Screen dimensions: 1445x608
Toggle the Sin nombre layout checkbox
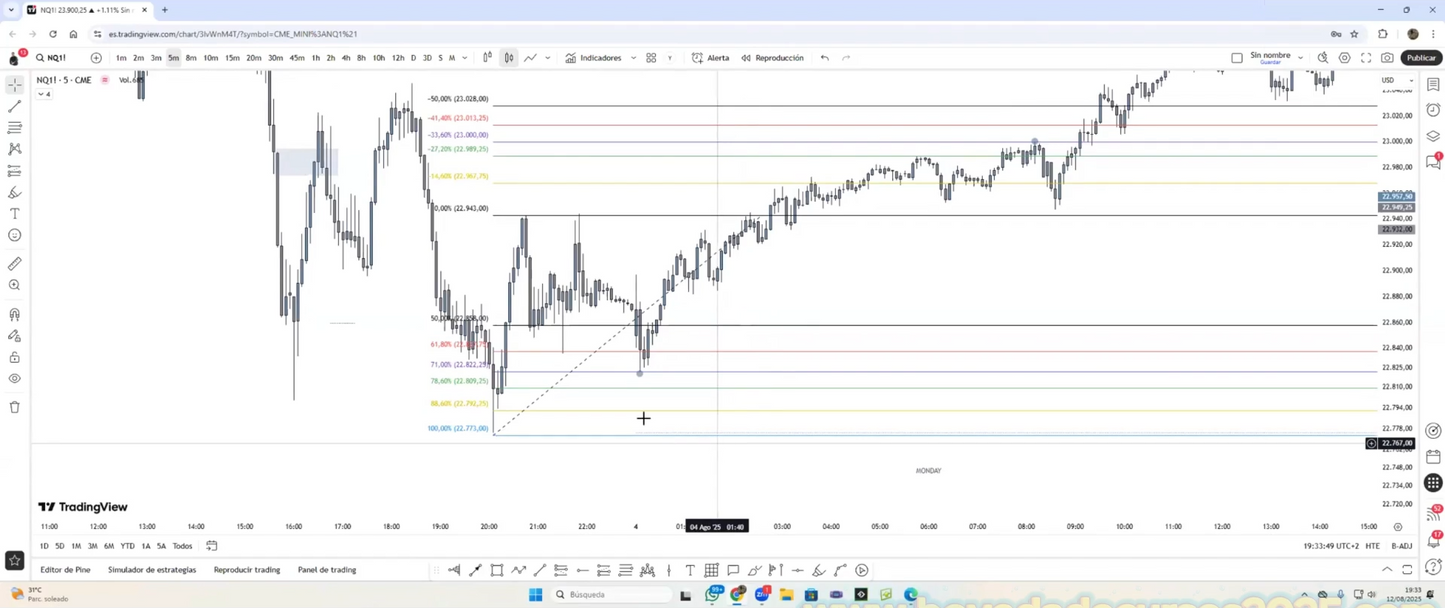1237,57
